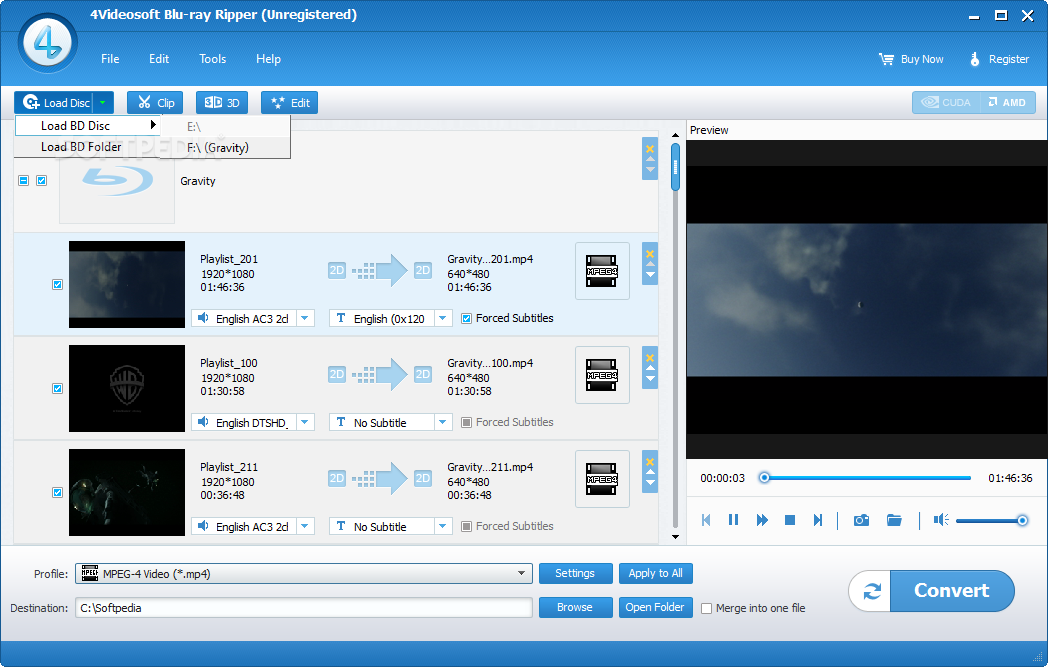Viewport: 1048px width, 667px height.
Task: Click the Register link
Action: [999, 59]
